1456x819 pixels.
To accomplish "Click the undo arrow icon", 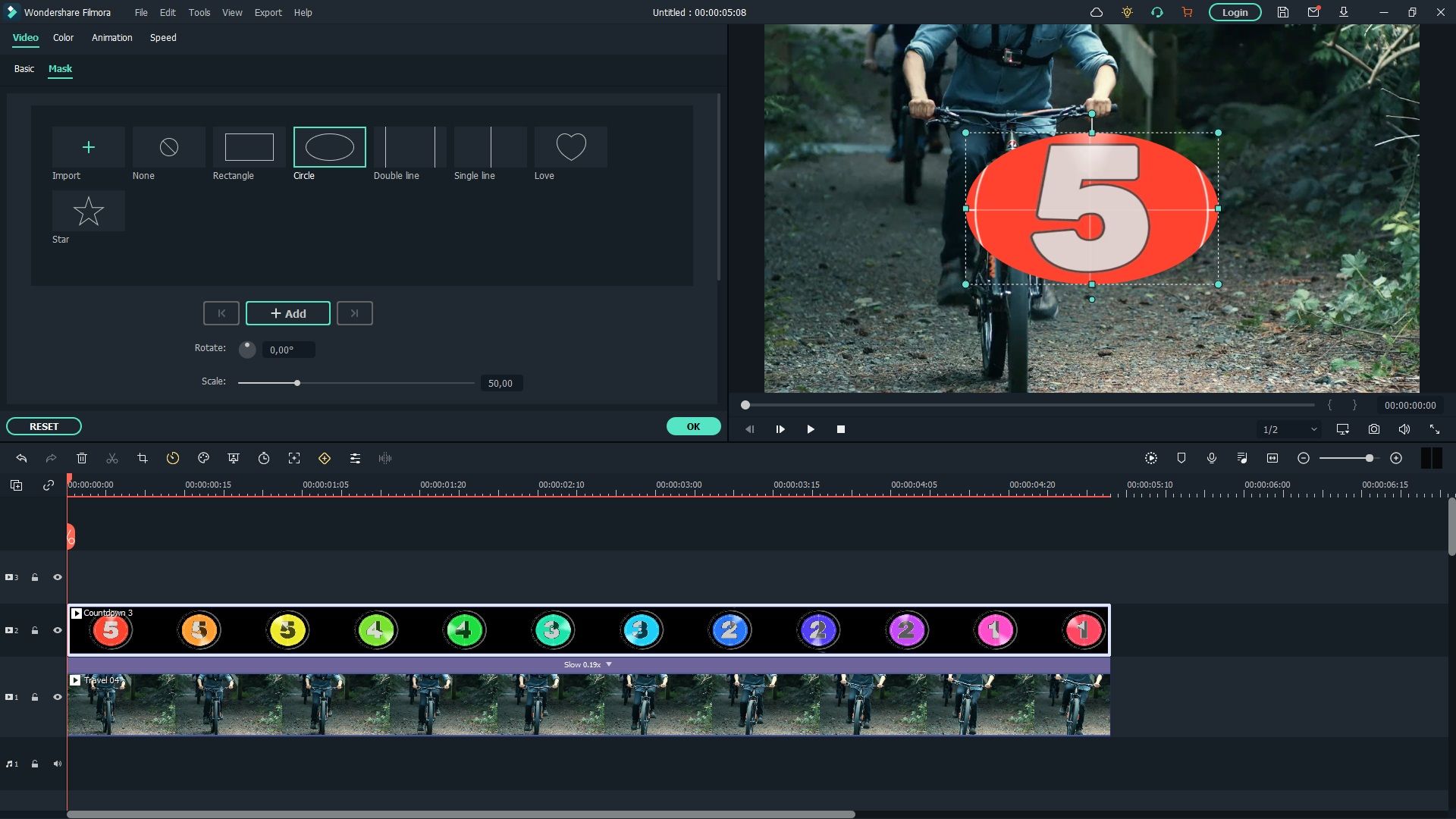I will point(21,458).
